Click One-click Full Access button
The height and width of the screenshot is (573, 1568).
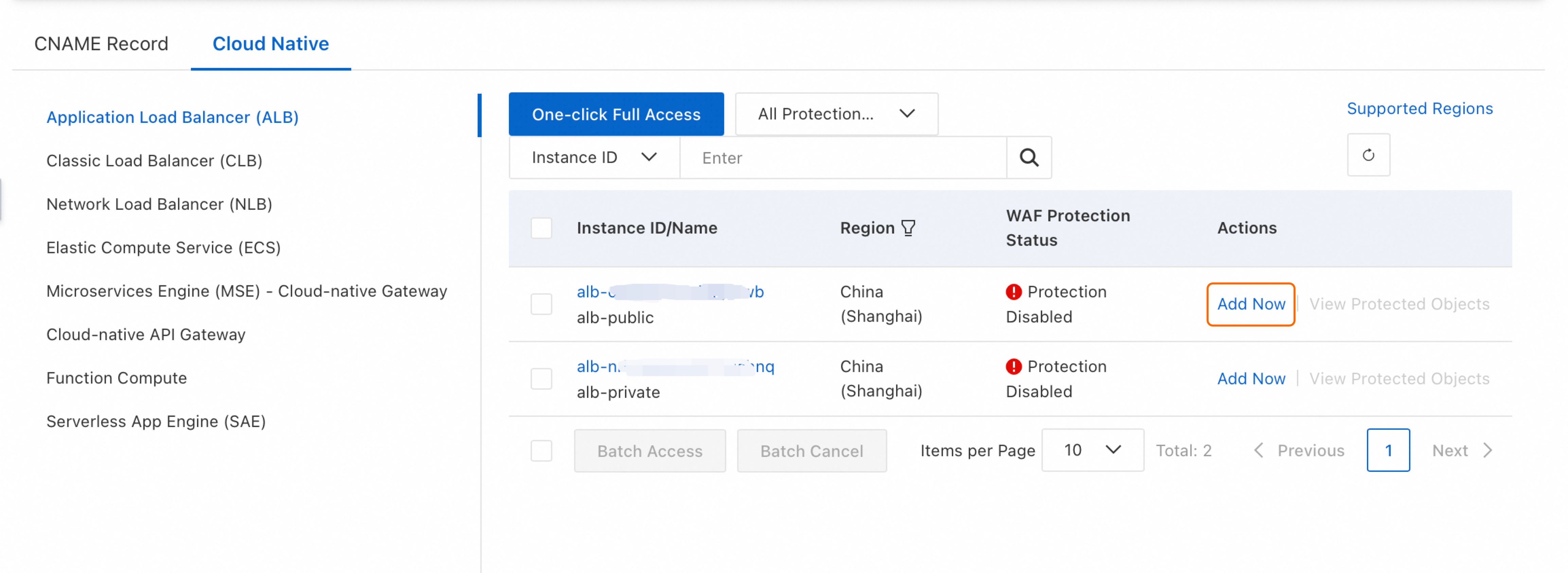pyautogui.click(x=616, y=114)
